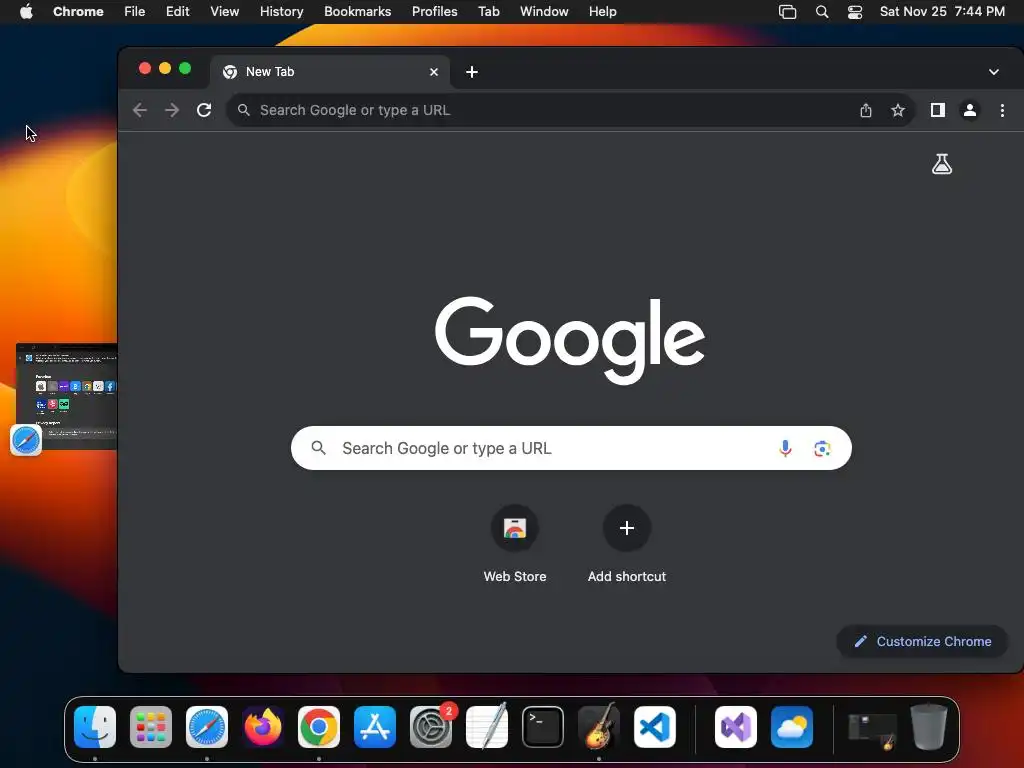Share this page from the address bar

point(866,110)
